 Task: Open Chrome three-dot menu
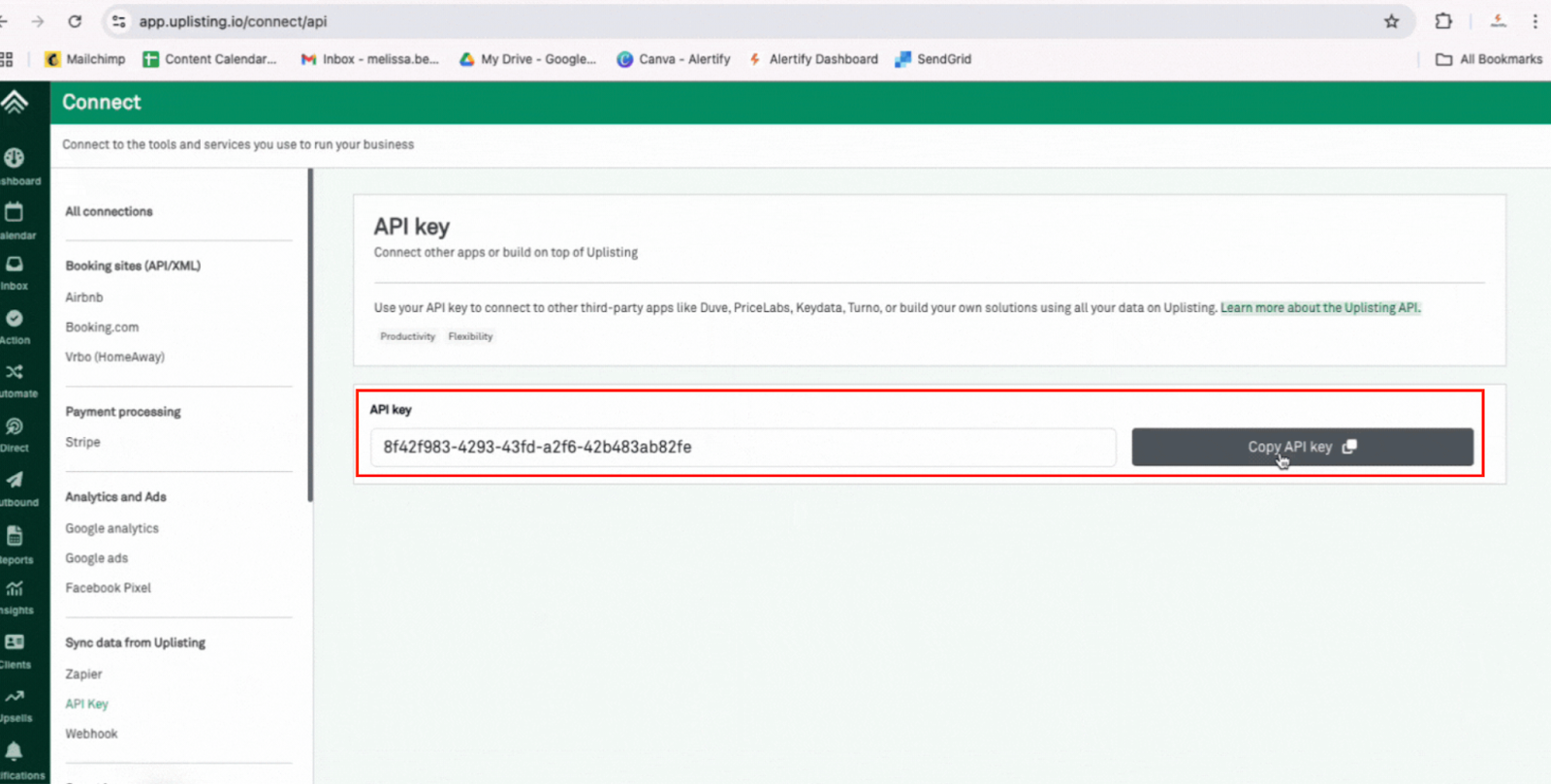click(x=1535, y=21)
